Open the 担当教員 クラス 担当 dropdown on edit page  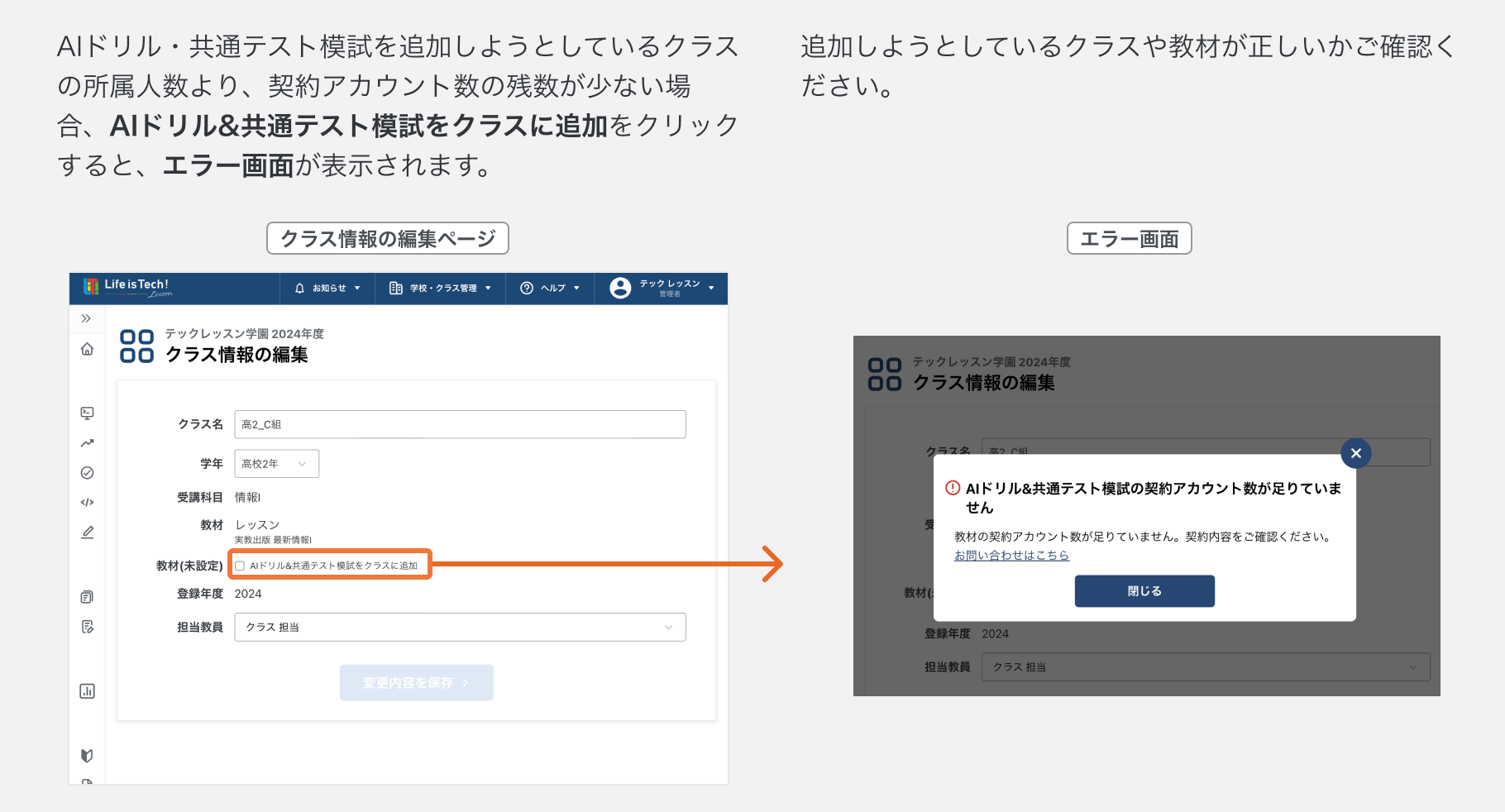460,628
